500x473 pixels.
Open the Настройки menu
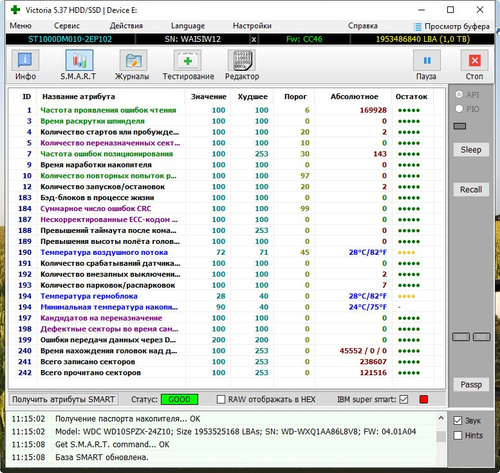coord(252,26)
